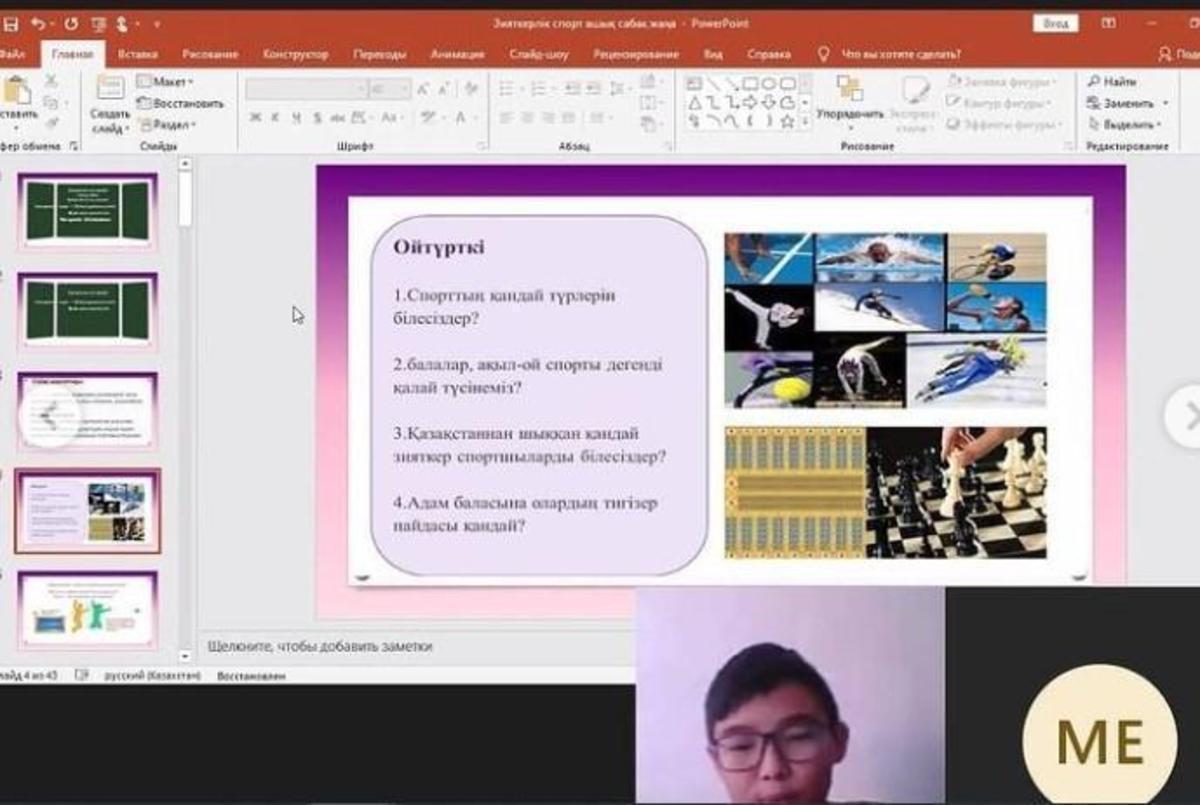
Task: Expand the Раздел section dropdown
Action: [170, 125]
